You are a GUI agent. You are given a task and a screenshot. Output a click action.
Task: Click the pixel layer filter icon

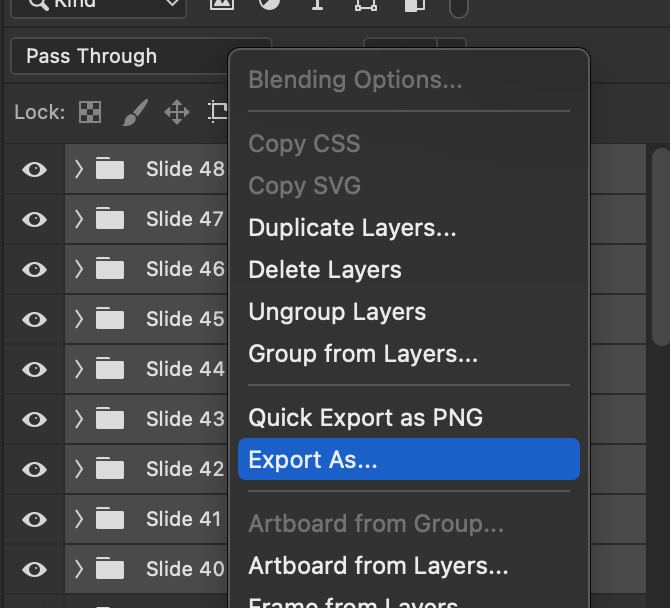click(222, 5)
